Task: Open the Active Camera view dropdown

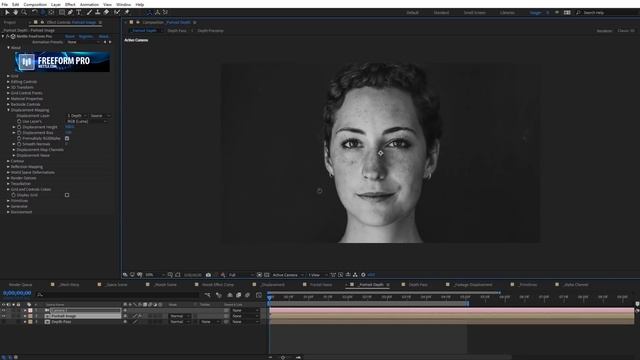Action: (x=288, y=275)
